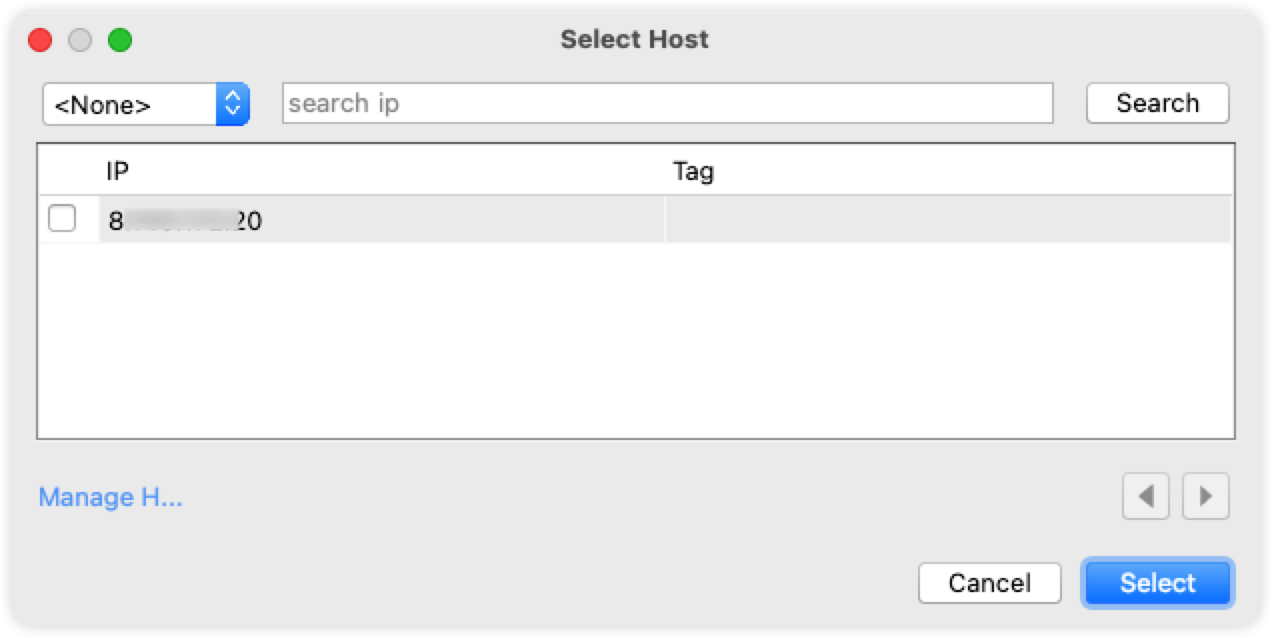Click the blank area below the host list
Image resolution: width=1272 pixels, height=638 pixels.
click(635, 340)
